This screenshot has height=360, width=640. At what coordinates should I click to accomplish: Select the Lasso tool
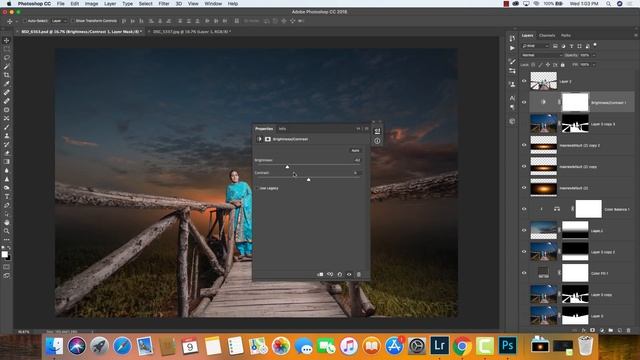(x=7, y=58)
